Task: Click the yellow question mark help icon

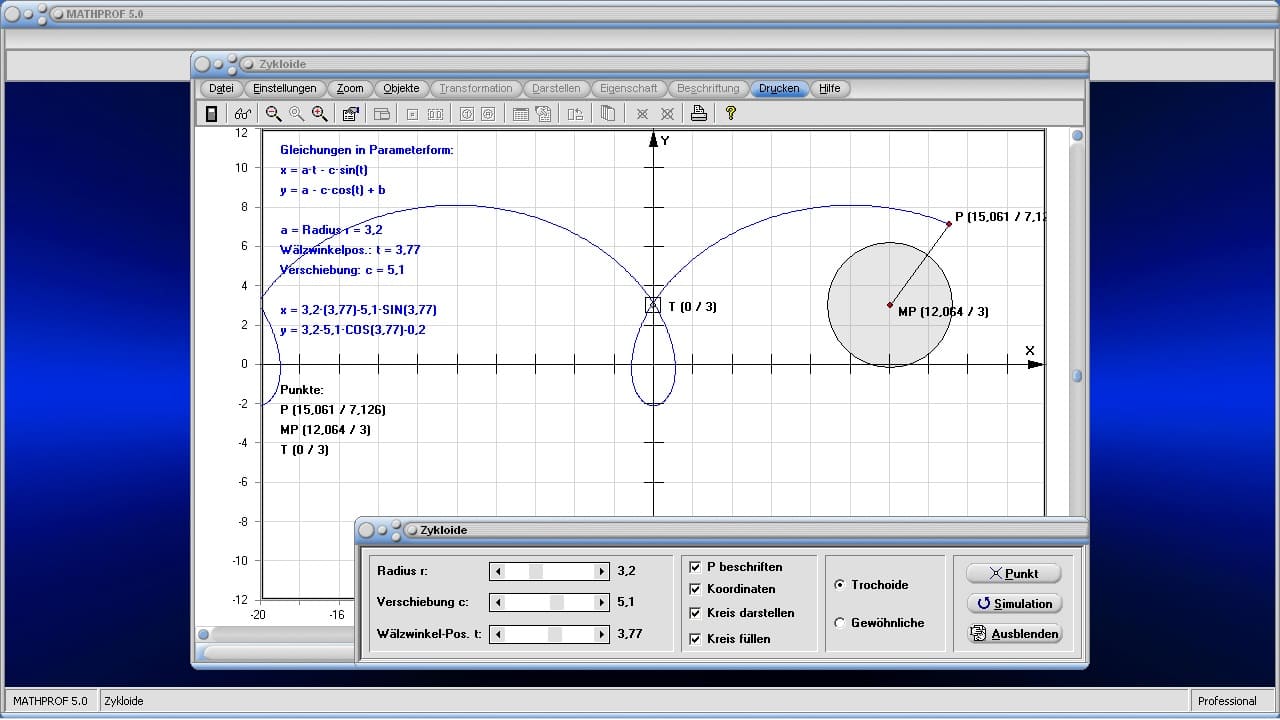Action: point(731,114)
